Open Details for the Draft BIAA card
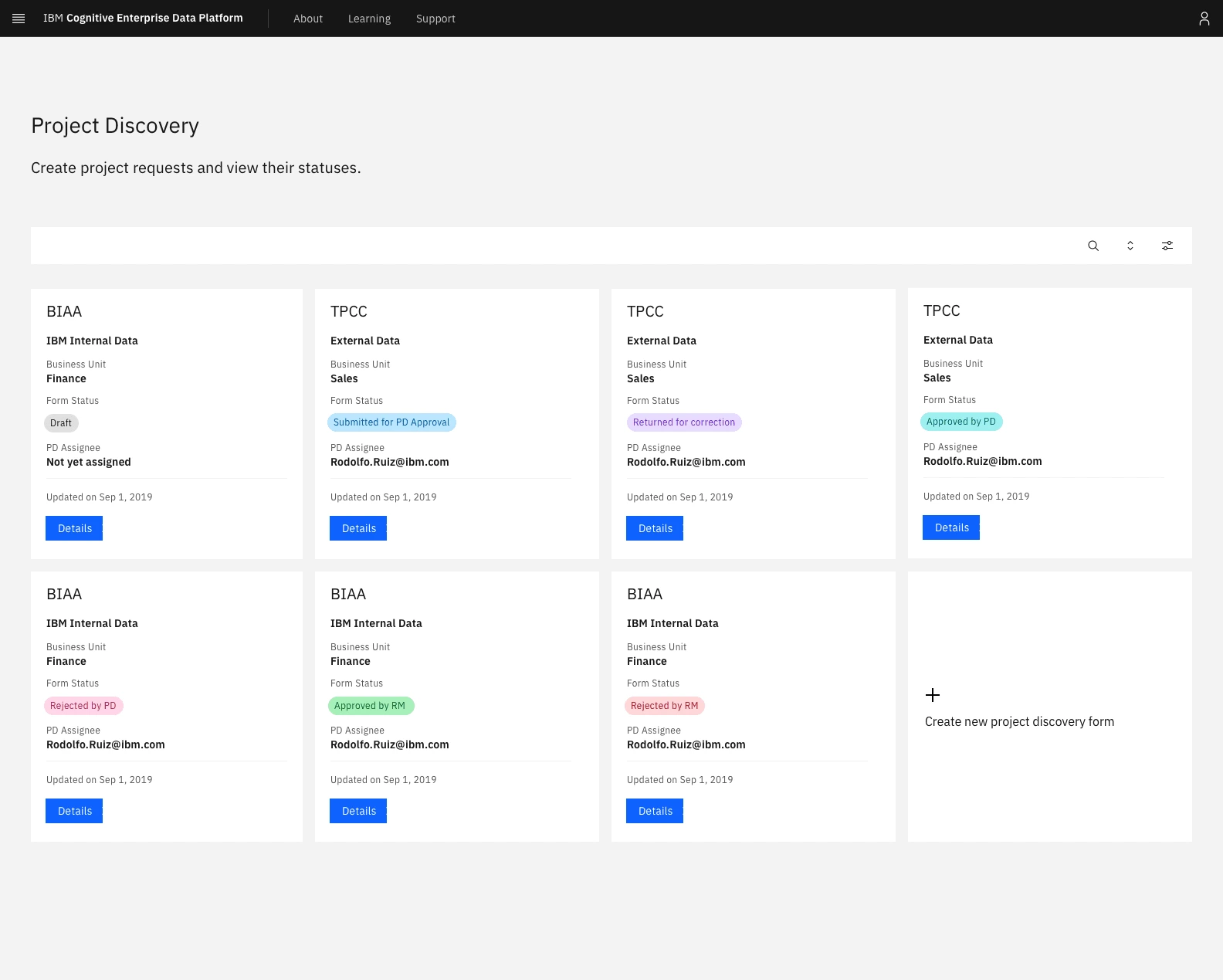This screenshot has width=1223, height=980. click(x=74, y=528)
